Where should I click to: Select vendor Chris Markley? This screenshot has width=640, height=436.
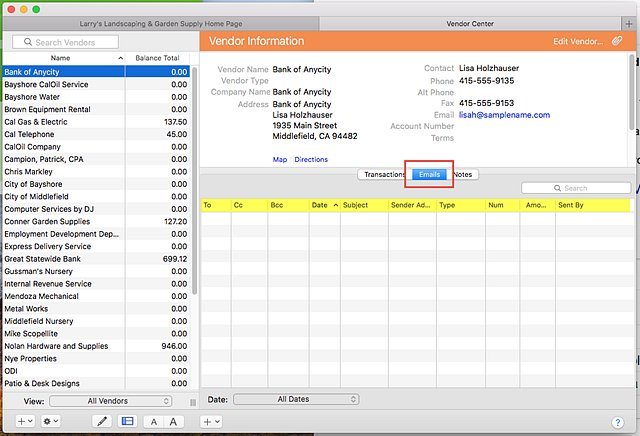pos(96,171)
